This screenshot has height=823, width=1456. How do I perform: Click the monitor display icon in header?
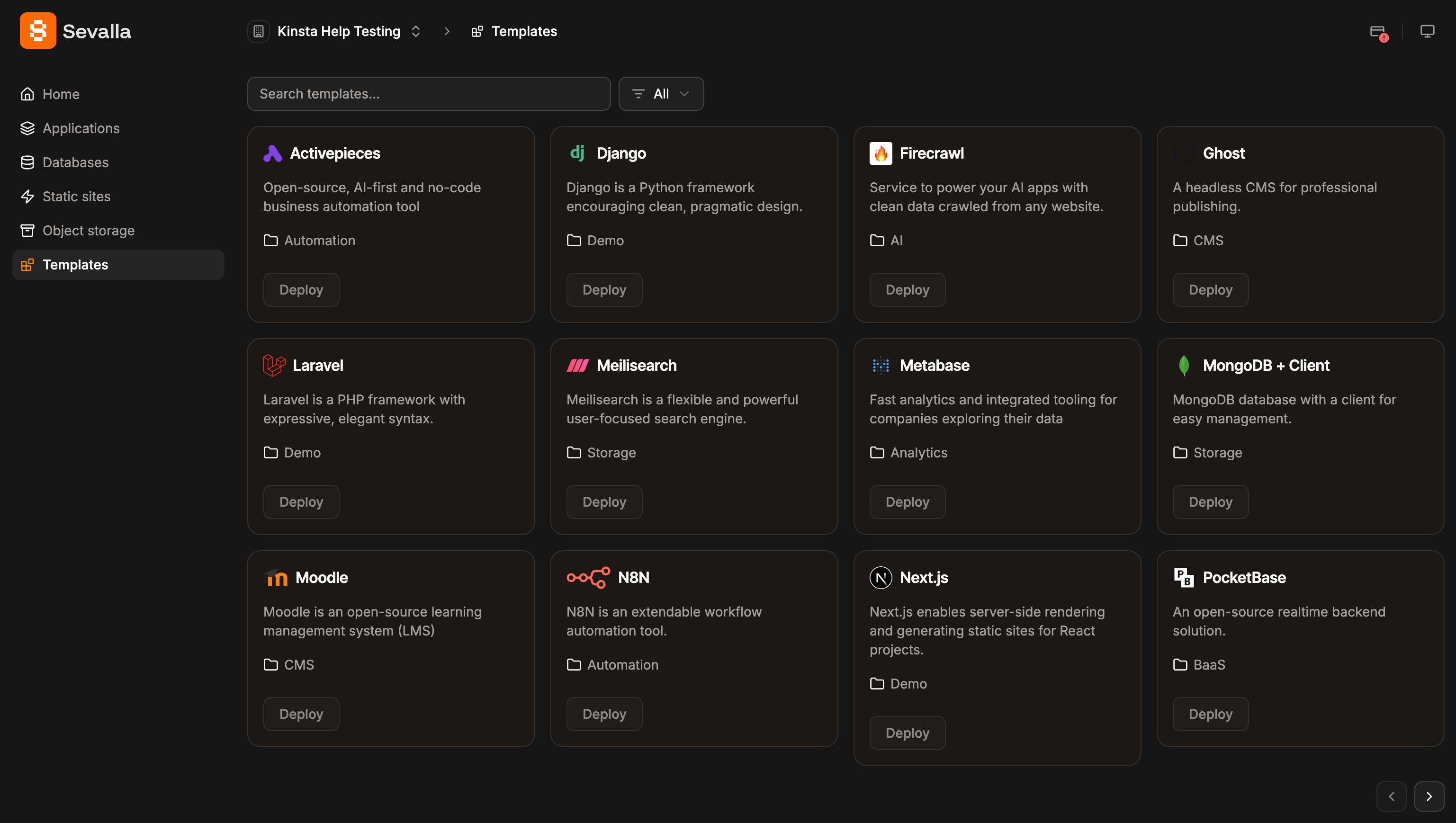click(1427, 32)
